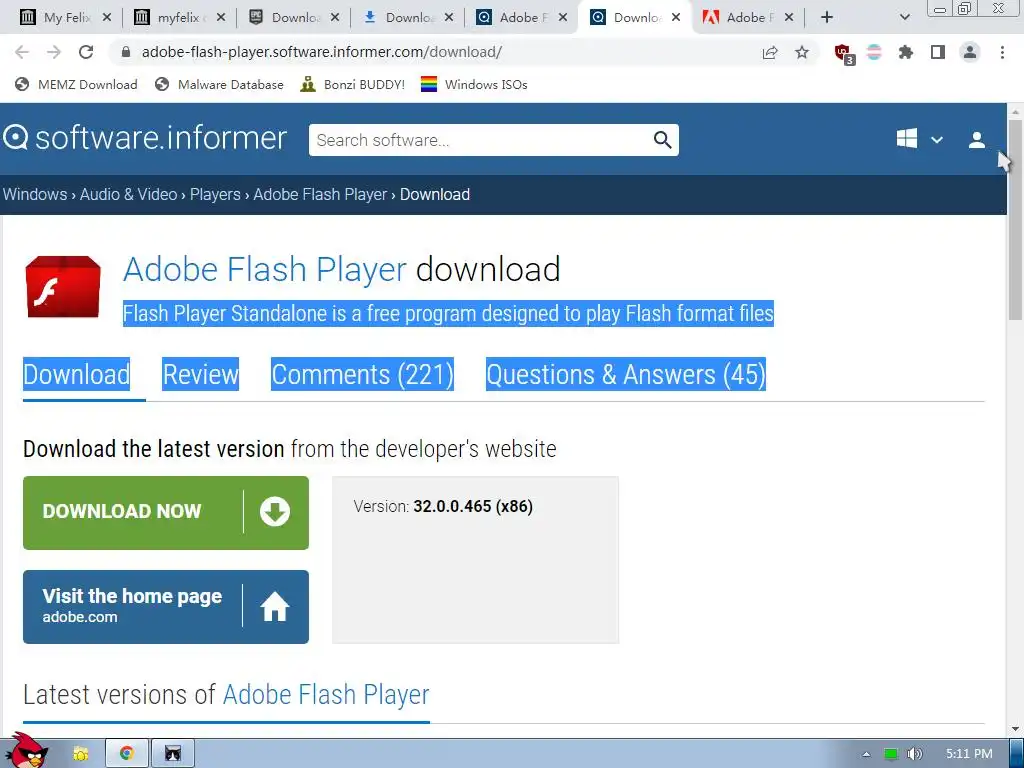Image resolution: width=1024 pixels, height=768 pixels.
Task: Click the search magnifier button
Action: click(x=662, y=140)
